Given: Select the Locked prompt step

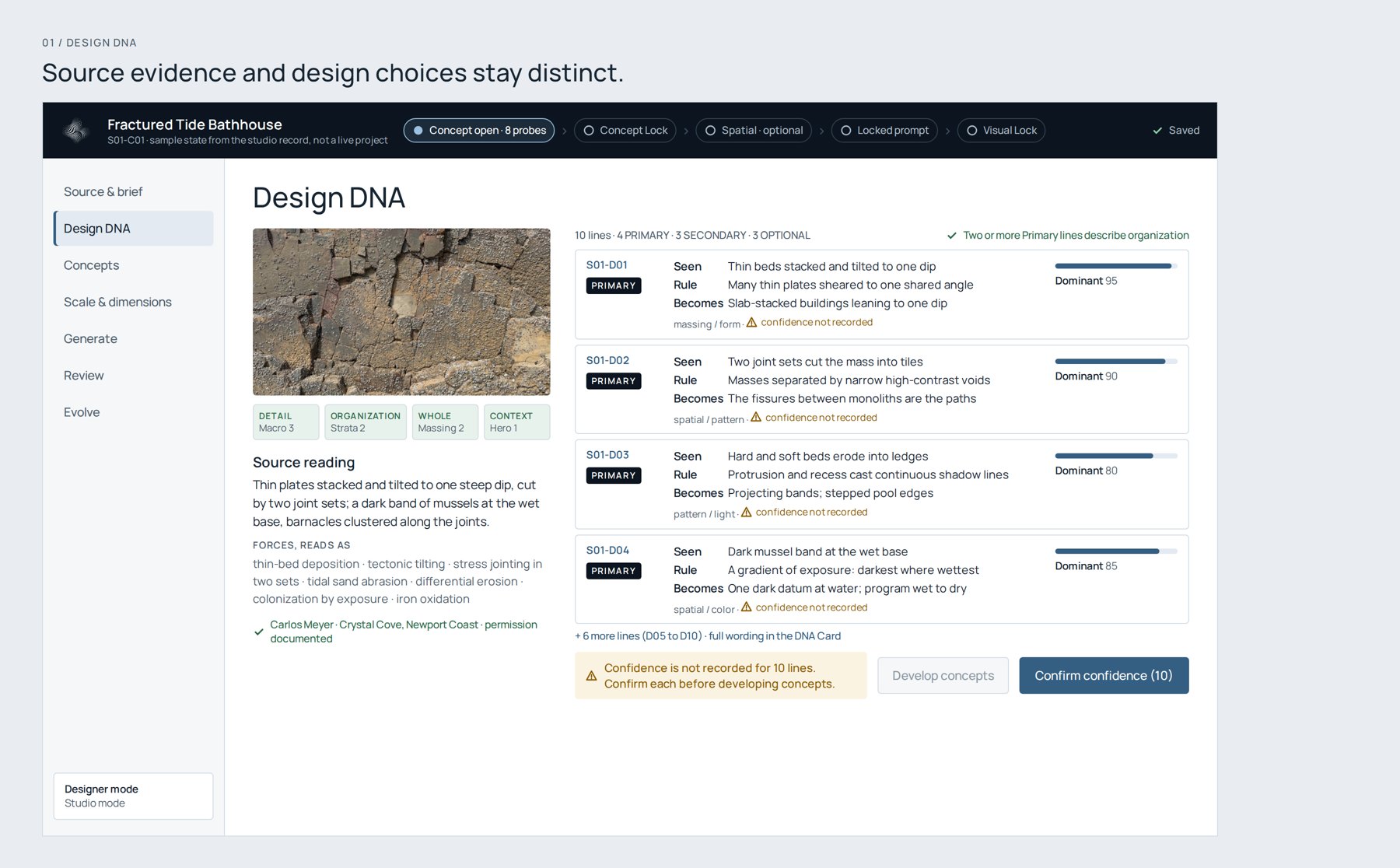Looking at the screenshot, I should coord(884,131).
